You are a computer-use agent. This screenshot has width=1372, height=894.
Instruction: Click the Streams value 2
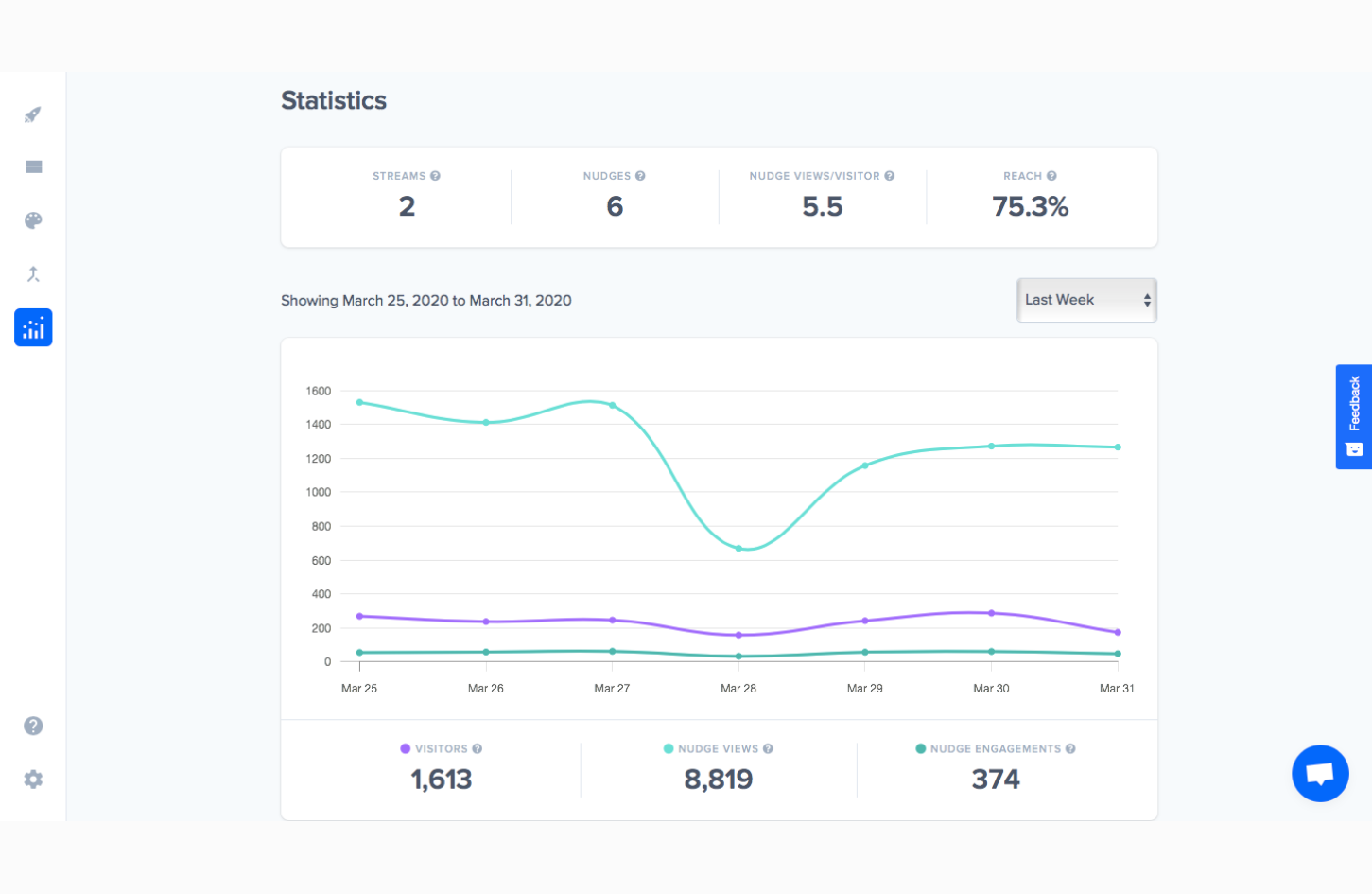407,206
